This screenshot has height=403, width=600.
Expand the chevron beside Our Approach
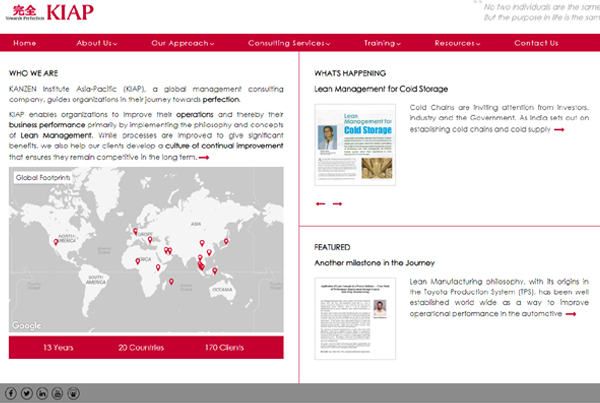pyautogui.click(x=212, y=44)
